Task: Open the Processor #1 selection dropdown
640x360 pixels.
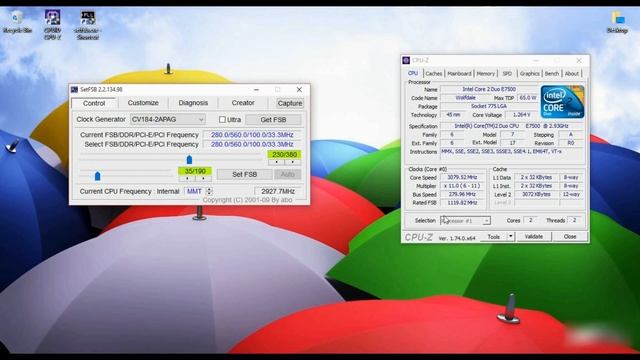Action: click(465, 220)
